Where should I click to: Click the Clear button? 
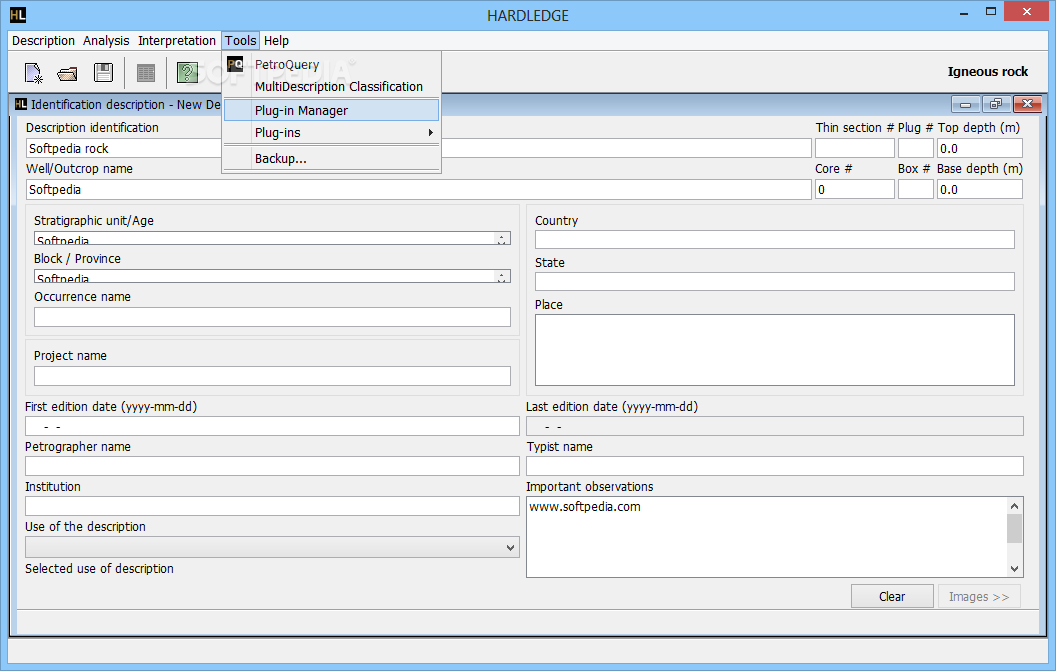[x=892, y=596]
